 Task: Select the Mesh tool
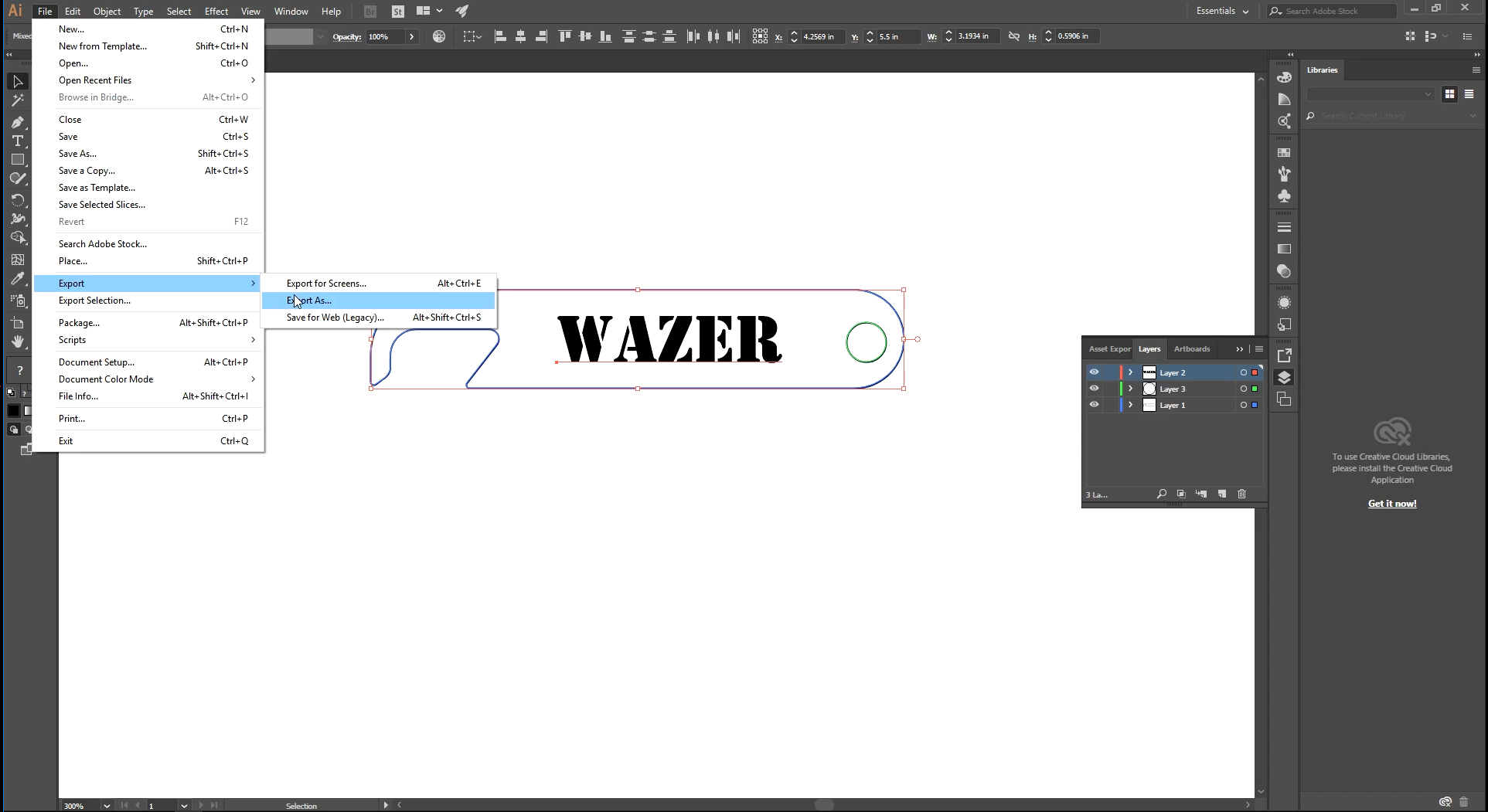(x=18, y=260)
